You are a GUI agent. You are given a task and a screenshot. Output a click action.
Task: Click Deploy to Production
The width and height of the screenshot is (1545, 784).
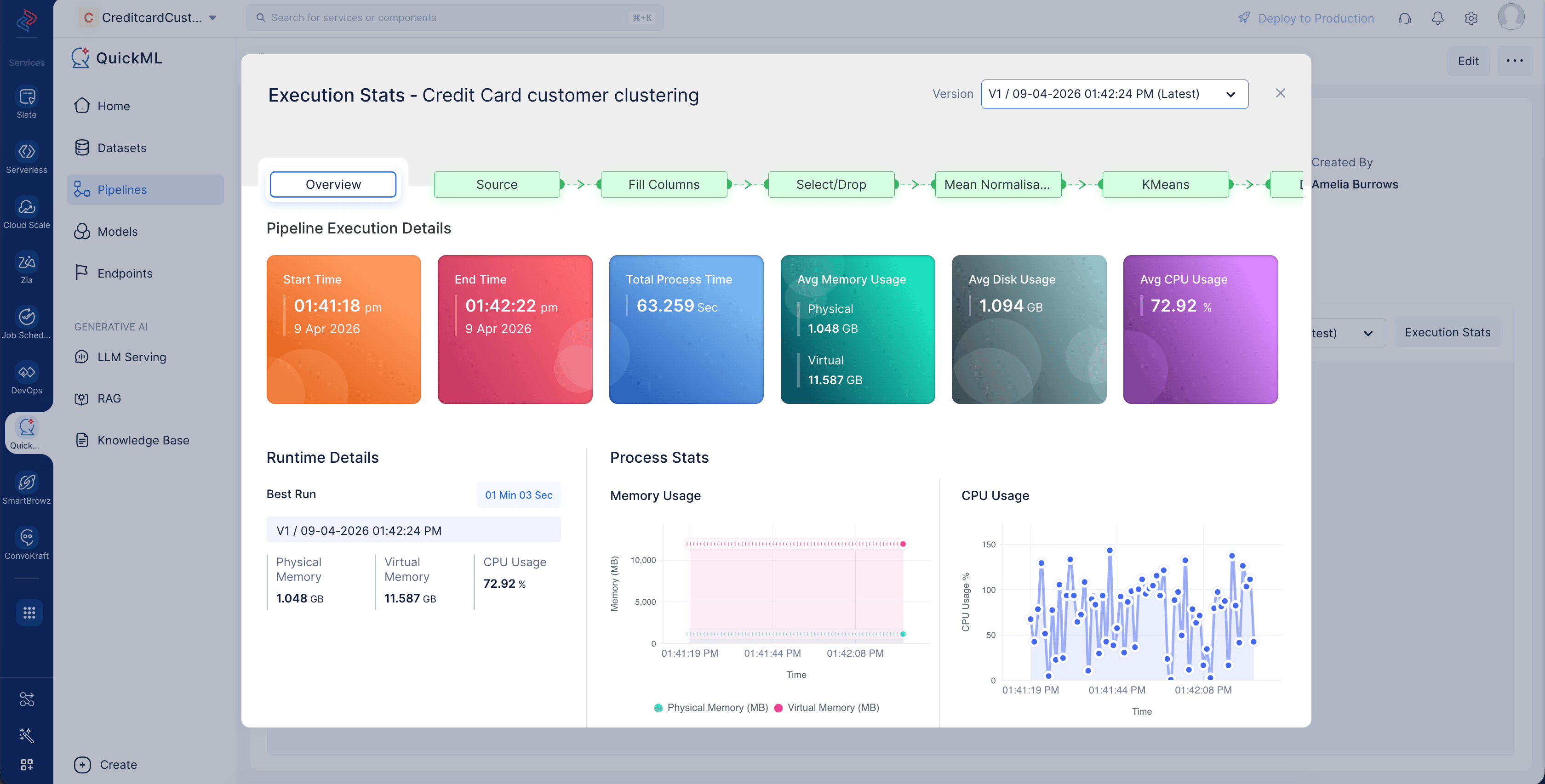coord(1306,18)
